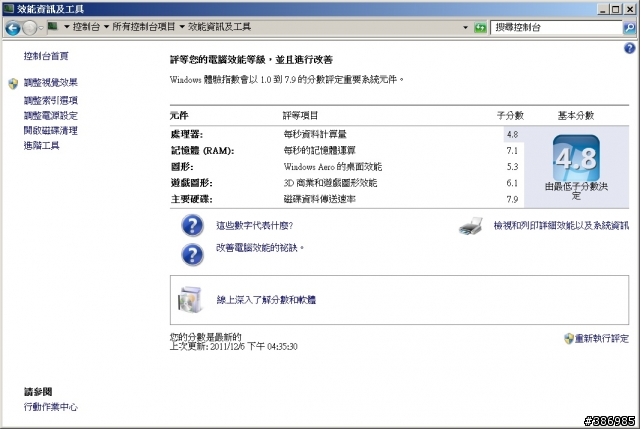641x429 pixels.
Task: Click 控制台 in the address breadcrumb
Action: click(x=86, y=27)
